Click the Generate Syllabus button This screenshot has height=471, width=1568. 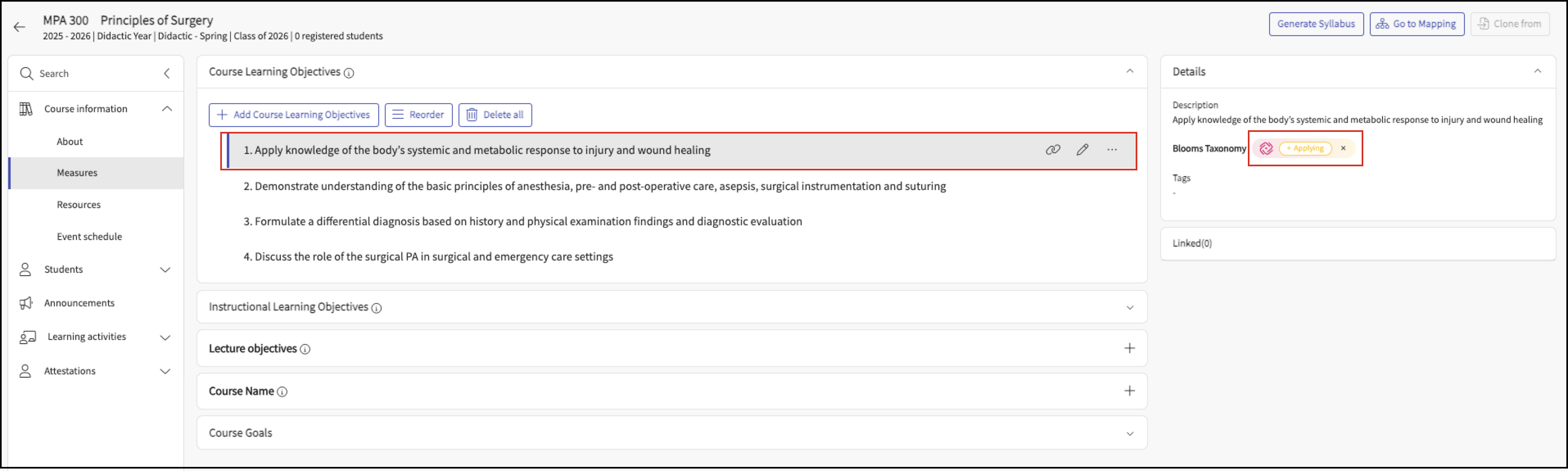(x=1315, y=25)
